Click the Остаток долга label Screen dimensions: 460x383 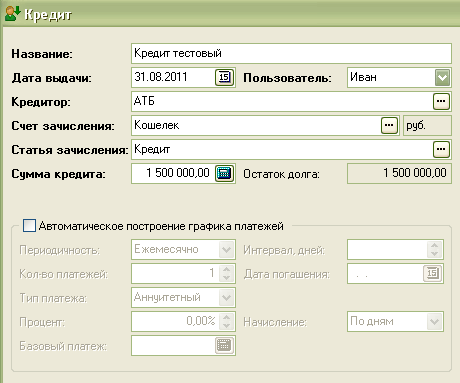pos(281,174)
